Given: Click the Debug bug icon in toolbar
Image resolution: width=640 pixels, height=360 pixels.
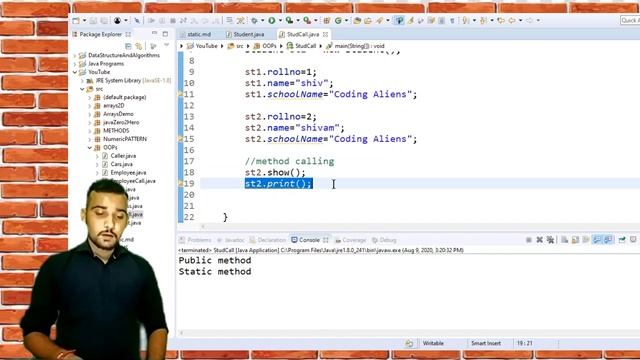Looking at the screenshot, I should coord(254,20).
